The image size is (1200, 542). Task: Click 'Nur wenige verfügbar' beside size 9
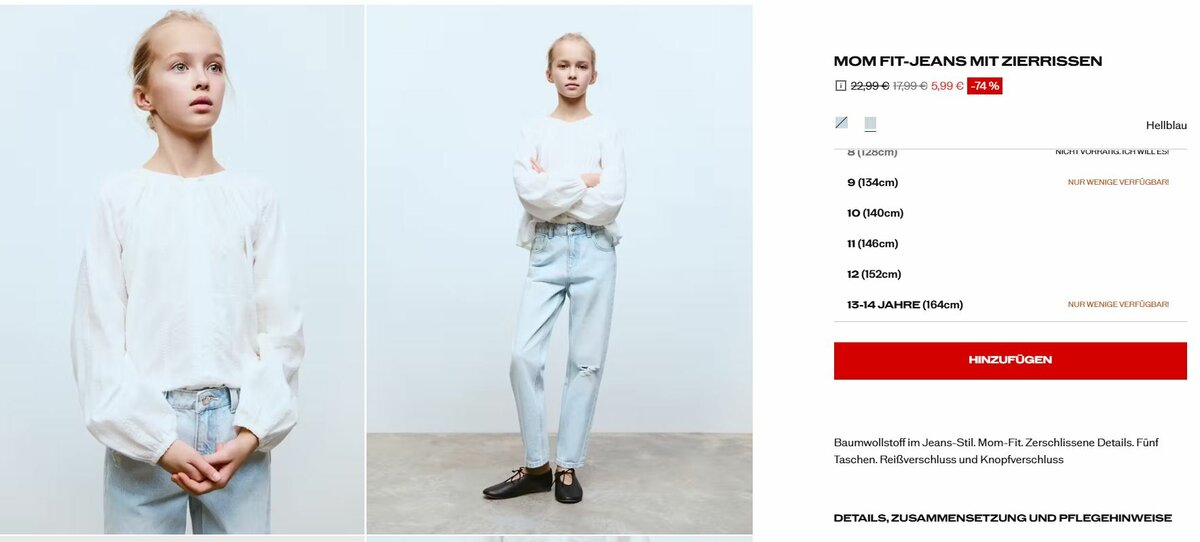tap(1118, 182)
